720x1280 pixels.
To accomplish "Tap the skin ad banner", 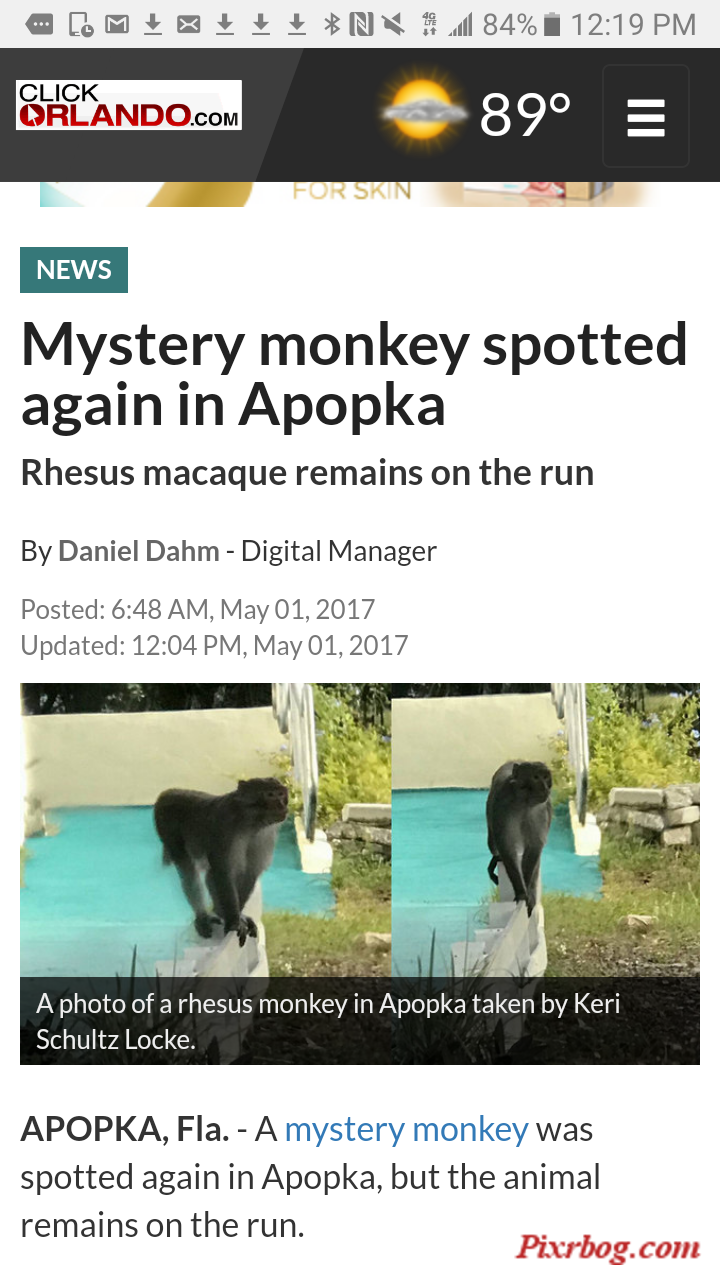I will (x=350, y=194).
